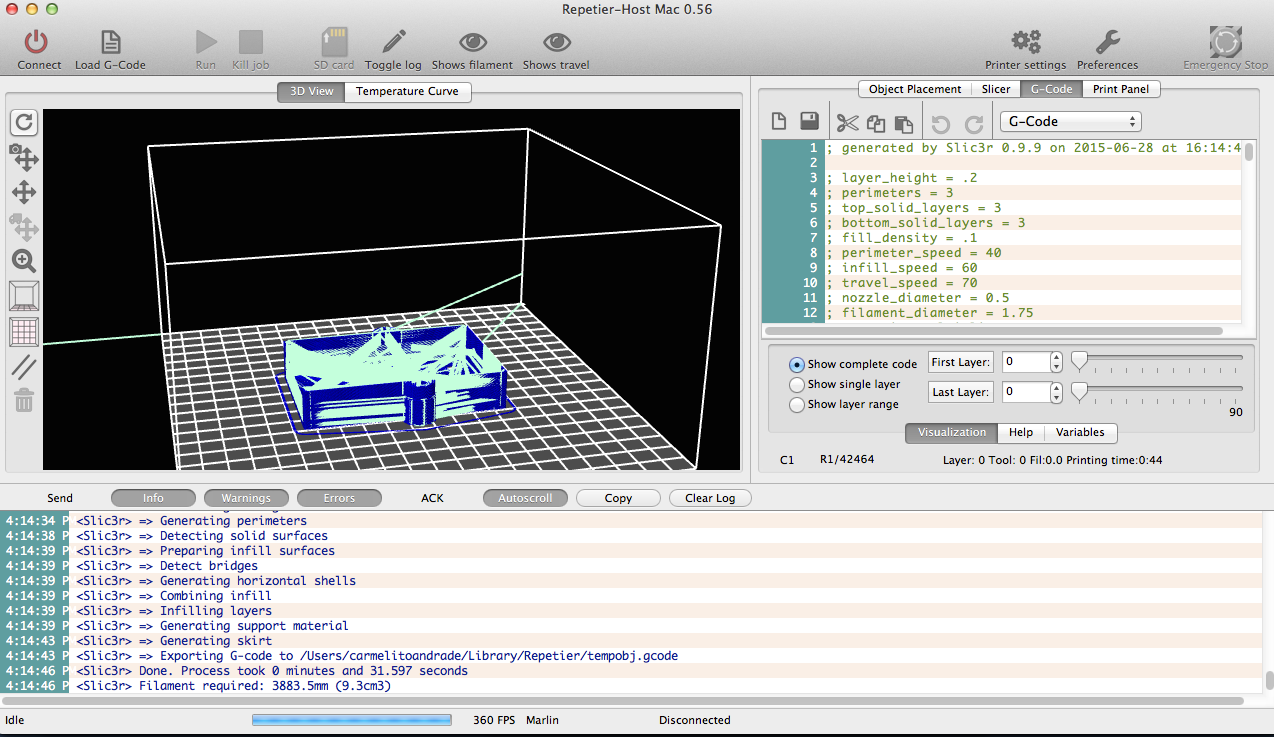This screenshot has height=737, width=1274.
Task: Click the Connect power icon
Action: (37, 42)
